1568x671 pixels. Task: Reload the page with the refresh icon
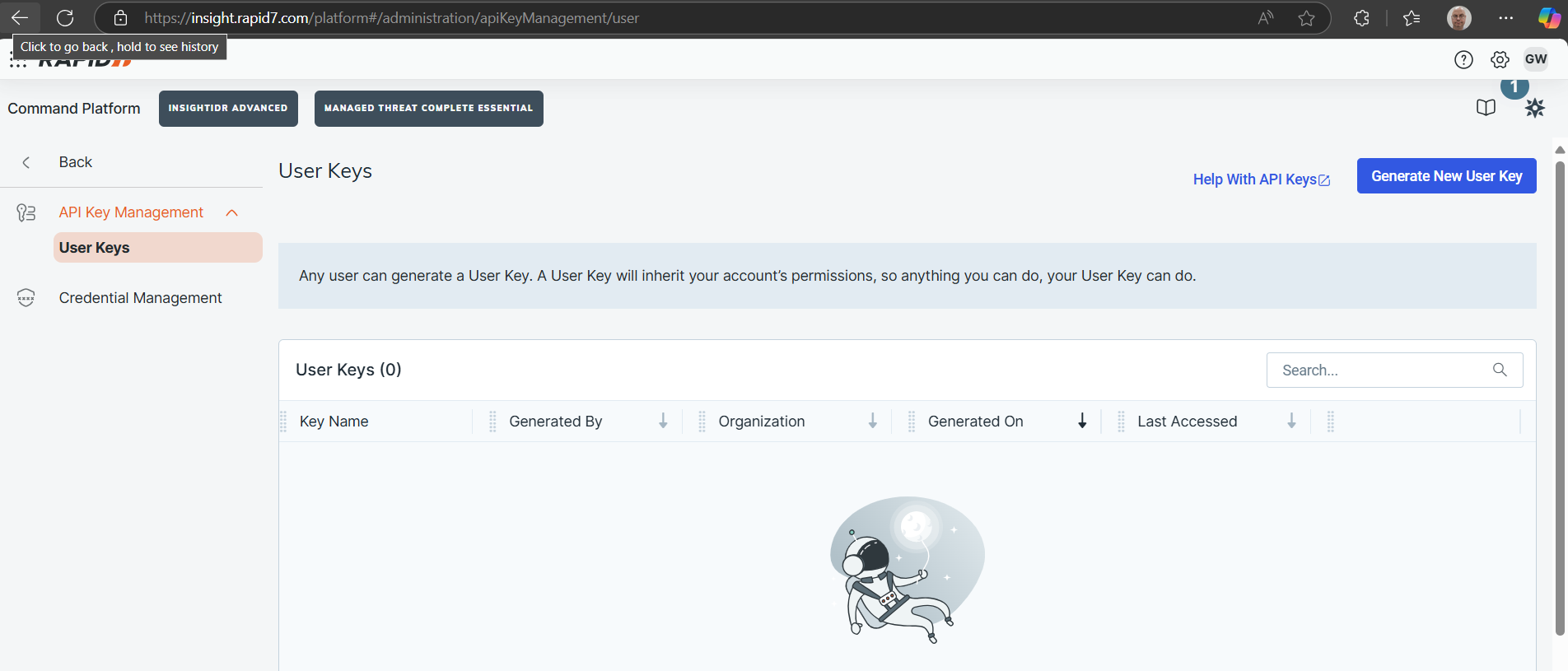pyautogui.click(x=65, y=17)
